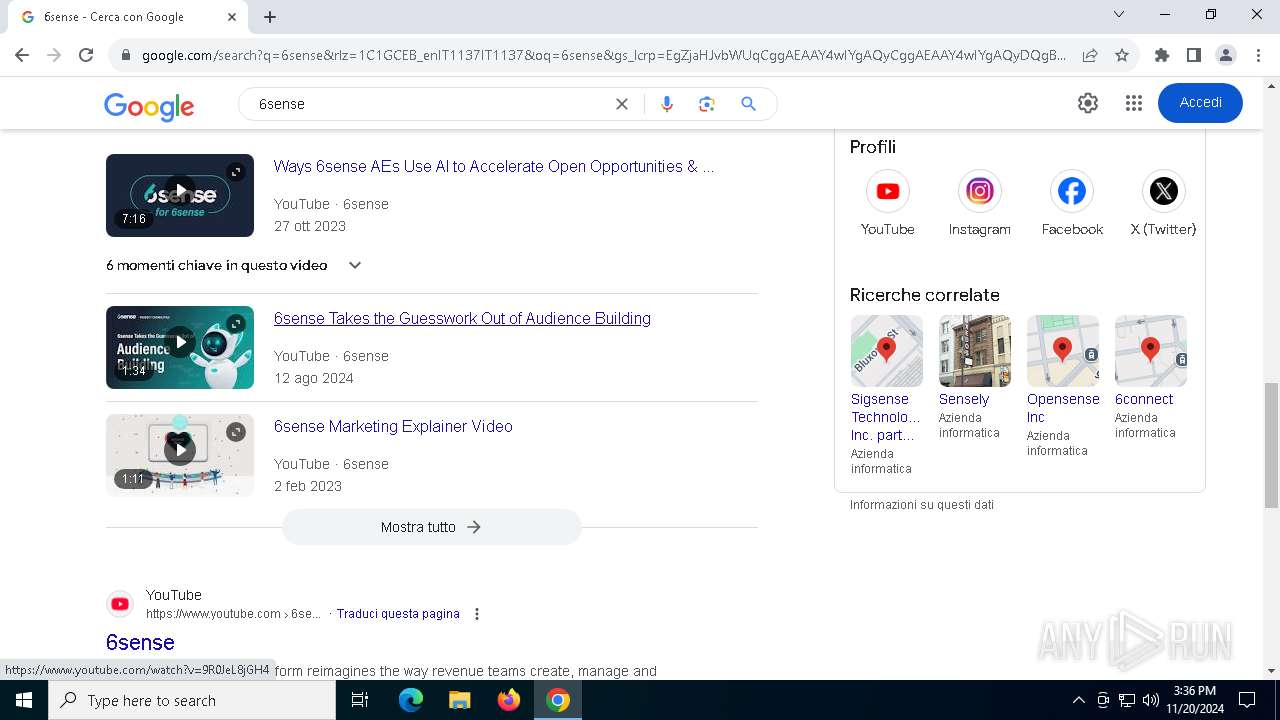Viewport: 1280px width, 720px height.
Task: Launch Firefox from taskbar
Action: 509,700
